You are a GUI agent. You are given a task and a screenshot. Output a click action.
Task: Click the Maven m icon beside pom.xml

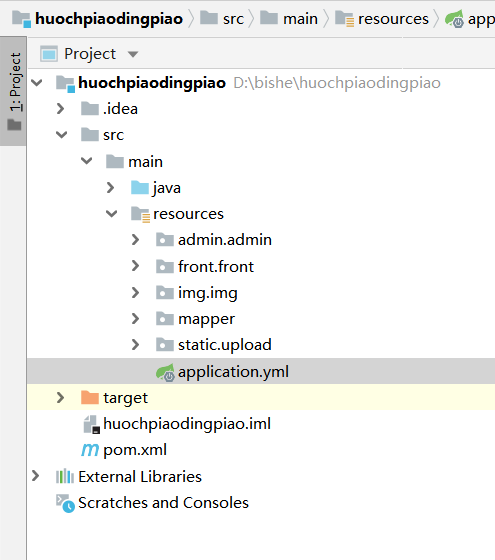click(x=90, y=450)
